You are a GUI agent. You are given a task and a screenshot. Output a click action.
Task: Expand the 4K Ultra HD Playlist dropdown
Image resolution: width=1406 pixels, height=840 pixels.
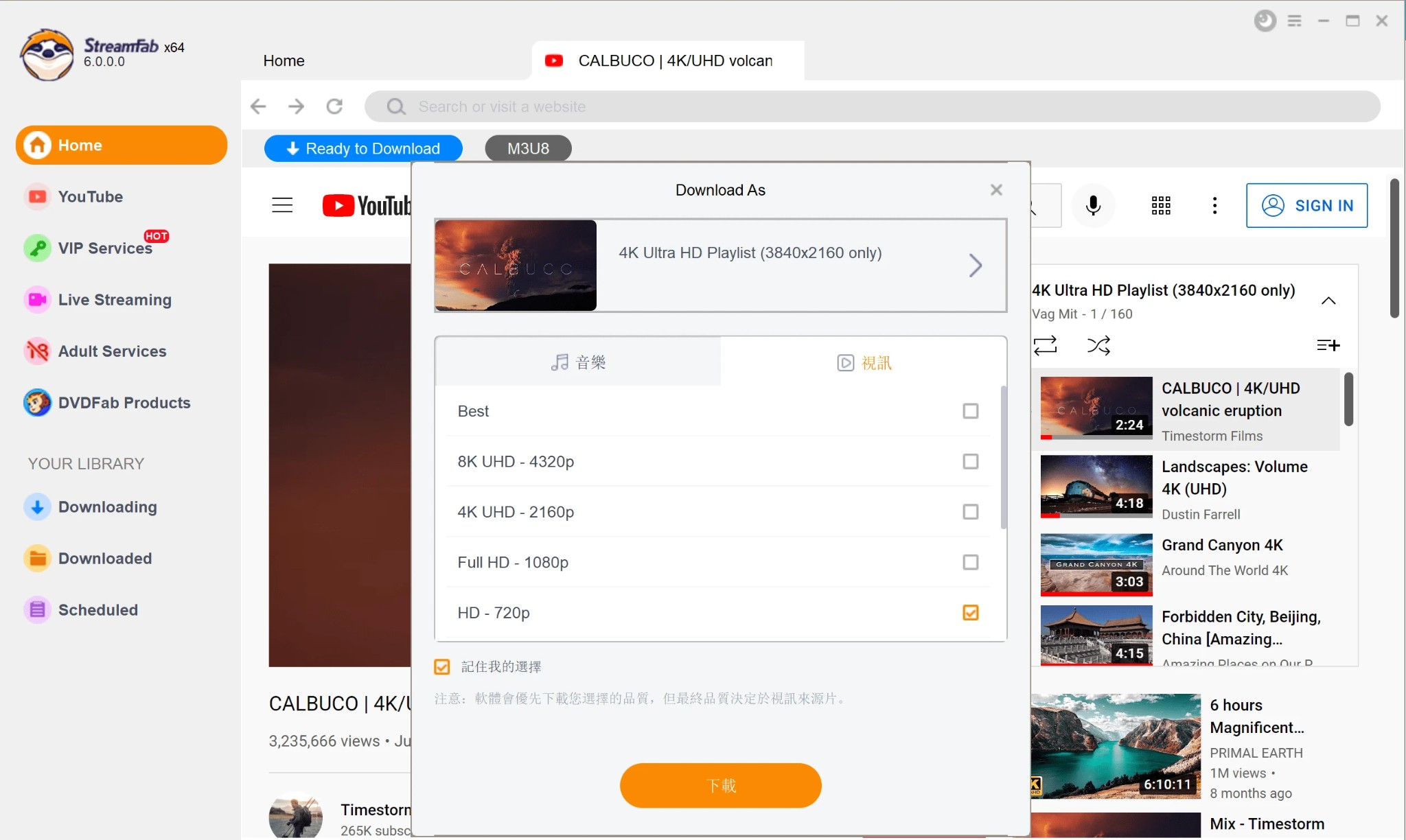[x=975, y=265]
